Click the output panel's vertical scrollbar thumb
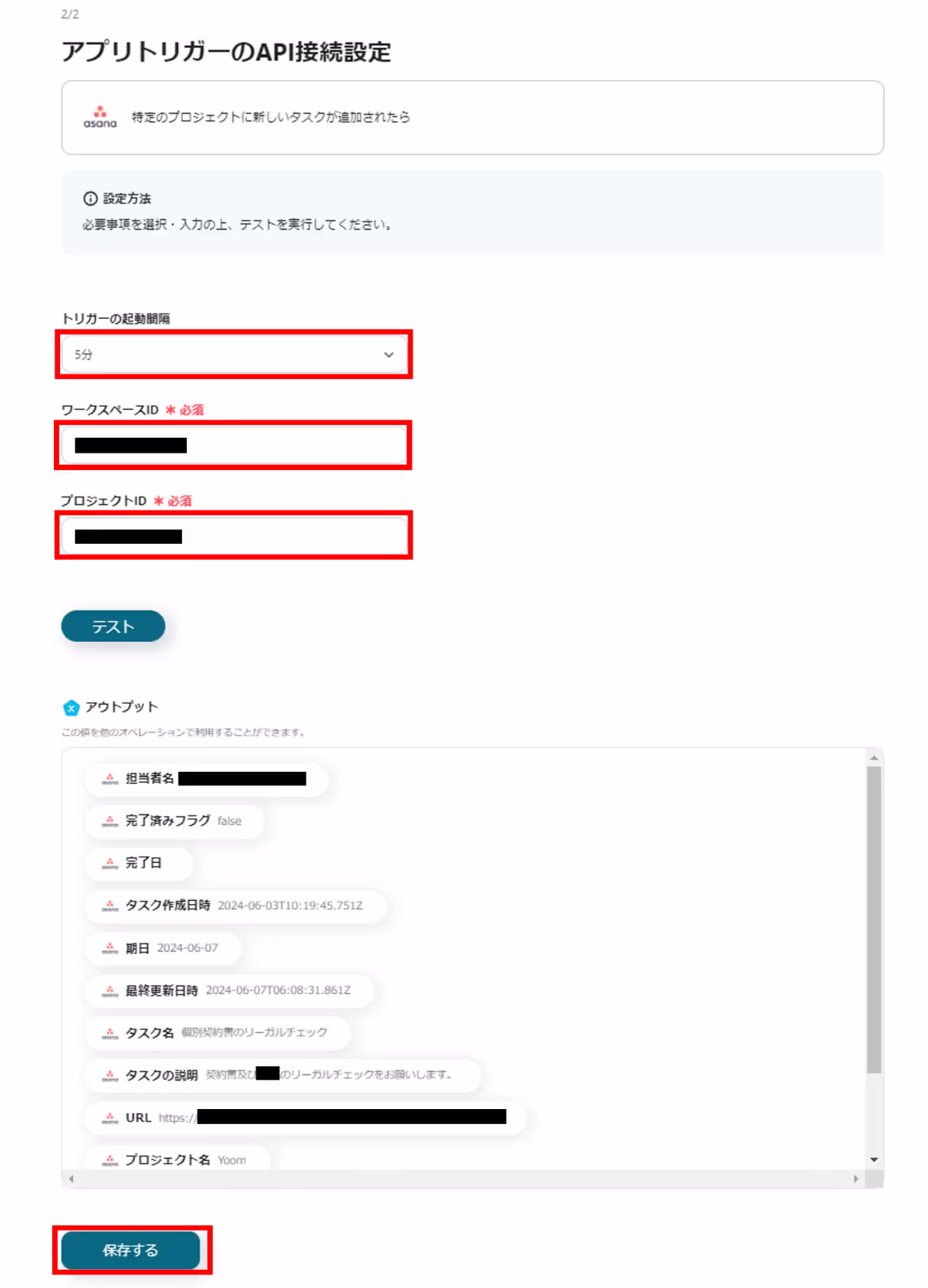928x1288 pixels. pyautogui.click(x=874, y=920)
